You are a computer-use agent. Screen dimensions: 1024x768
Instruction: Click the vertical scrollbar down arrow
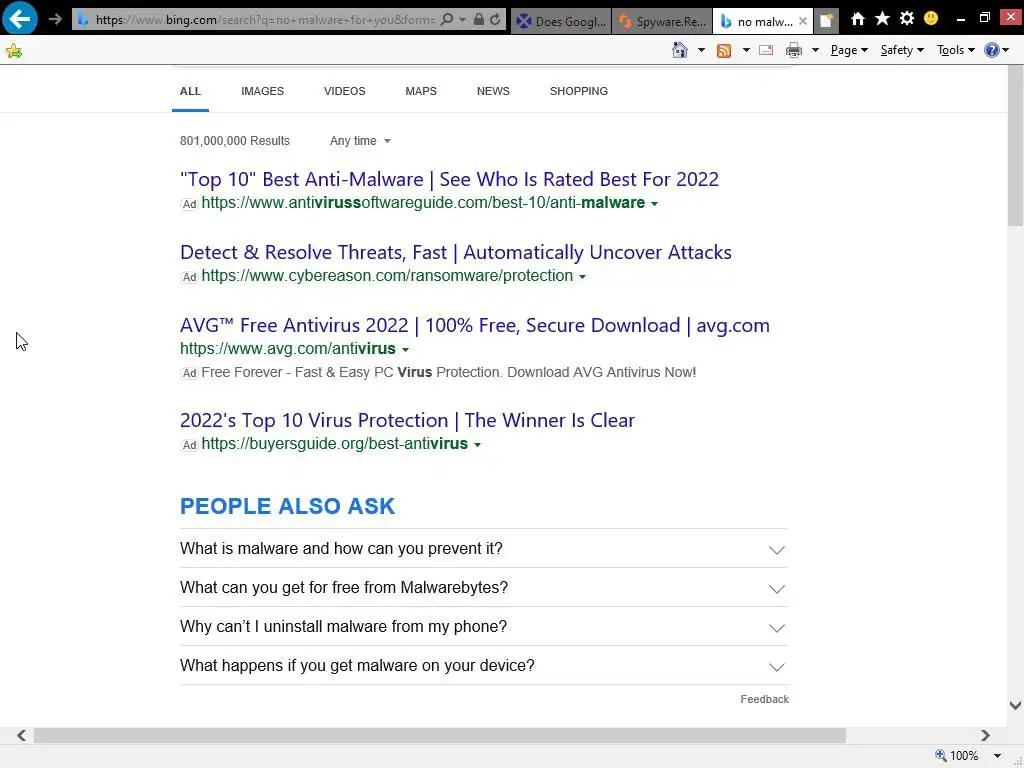(1015, 705)
